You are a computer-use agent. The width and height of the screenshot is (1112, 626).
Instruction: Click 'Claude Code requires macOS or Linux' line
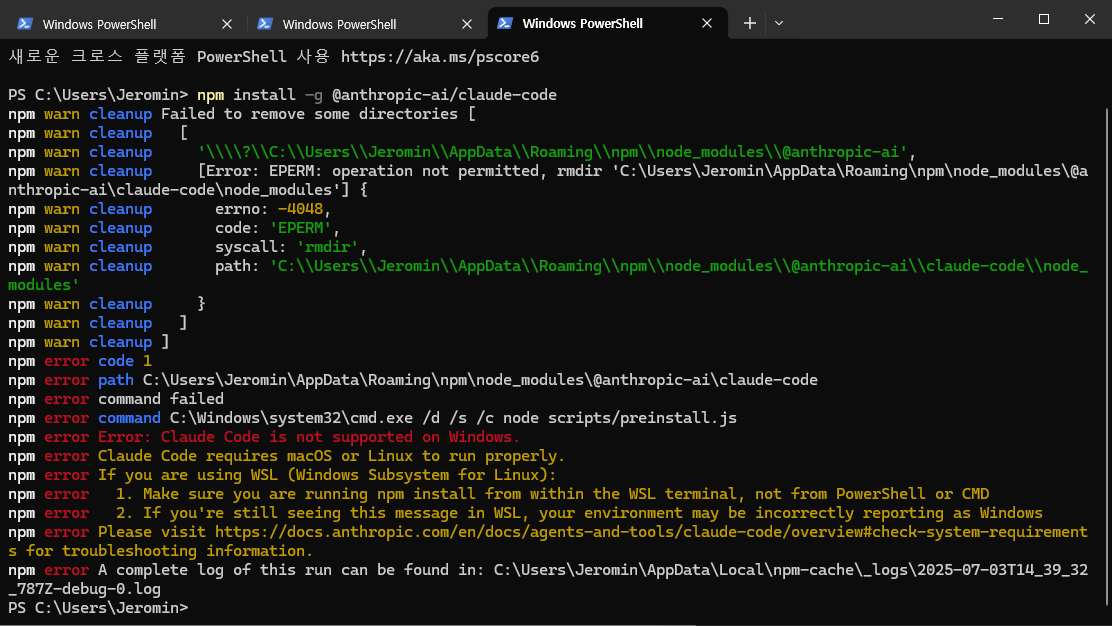pyautogui.click(x=331, y=457)
